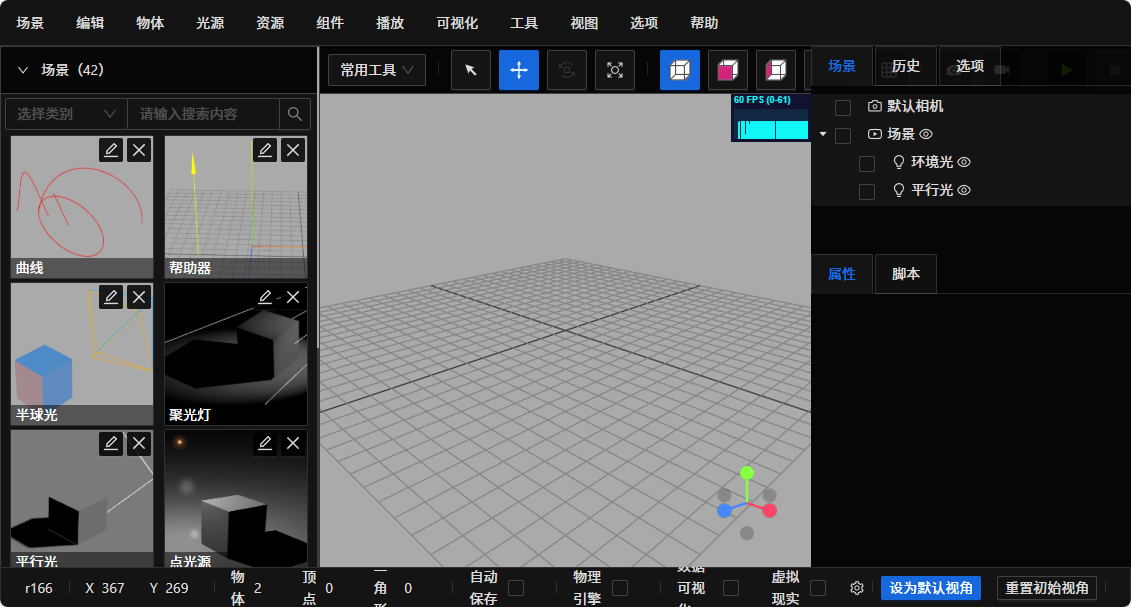1131x607 pixels.
Task: Open the 光源 menu
Action: 210,23
